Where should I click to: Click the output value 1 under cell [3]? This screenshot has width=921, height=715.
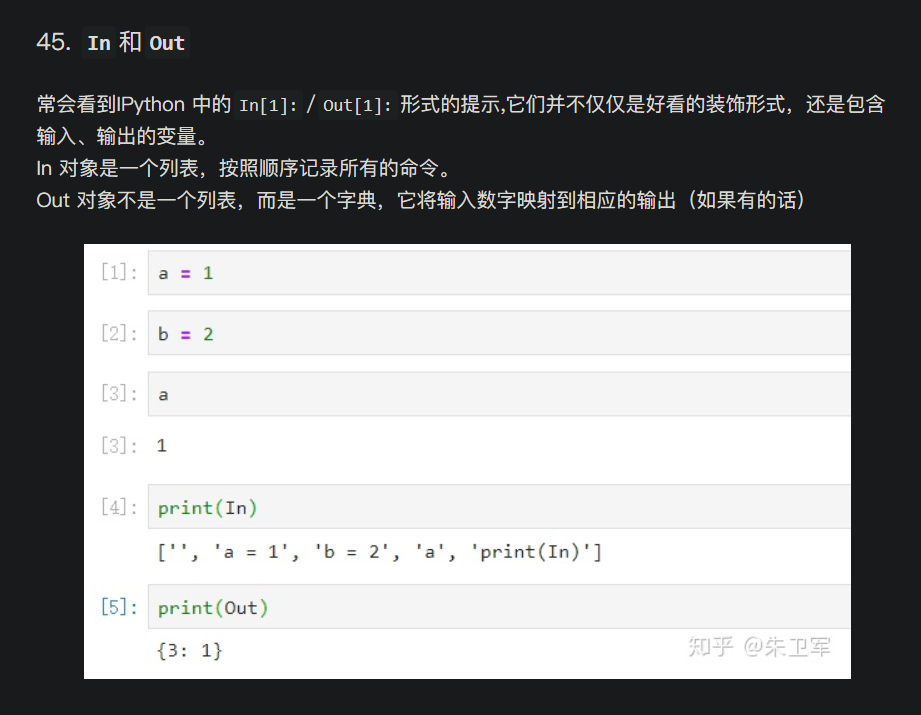(161, 445)
